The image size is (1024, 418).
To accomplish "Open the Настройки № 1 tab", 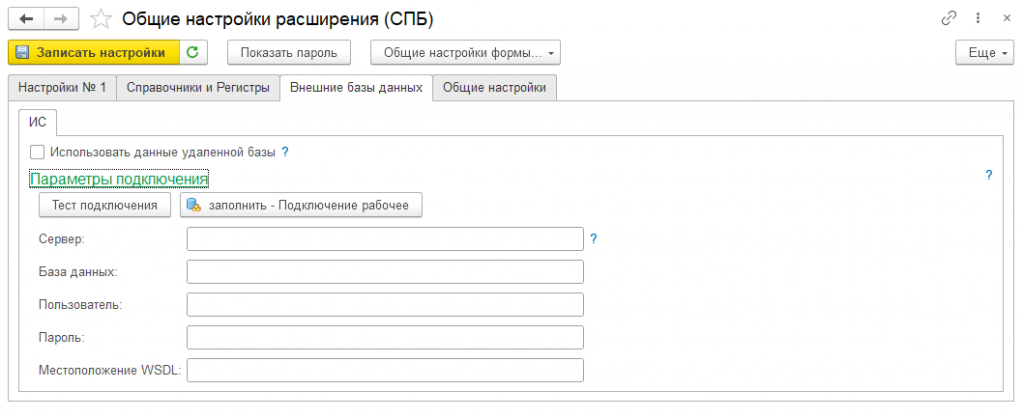I will [62, 88].
